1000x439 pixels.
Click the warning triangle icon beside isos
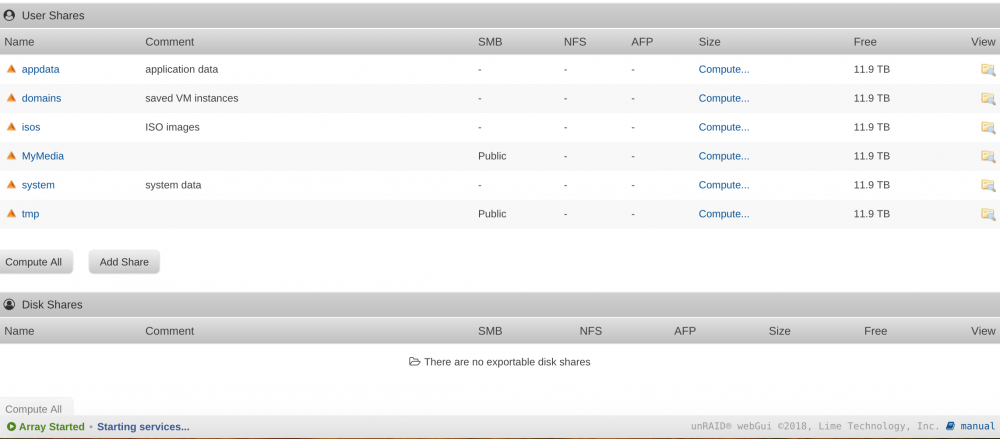pos(11,126)
